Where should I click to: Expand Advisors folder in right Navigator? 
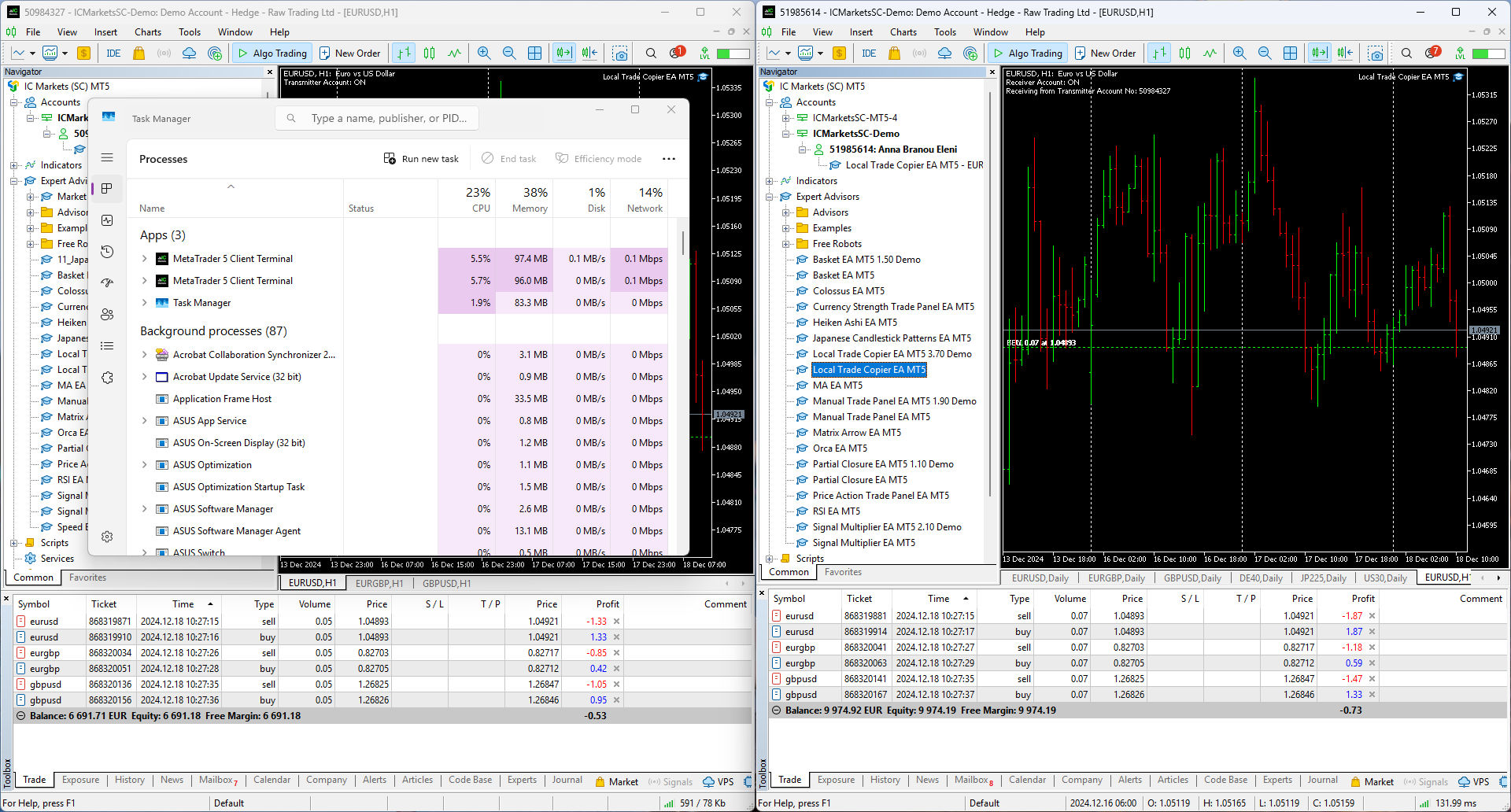click(x=785, y=212)
